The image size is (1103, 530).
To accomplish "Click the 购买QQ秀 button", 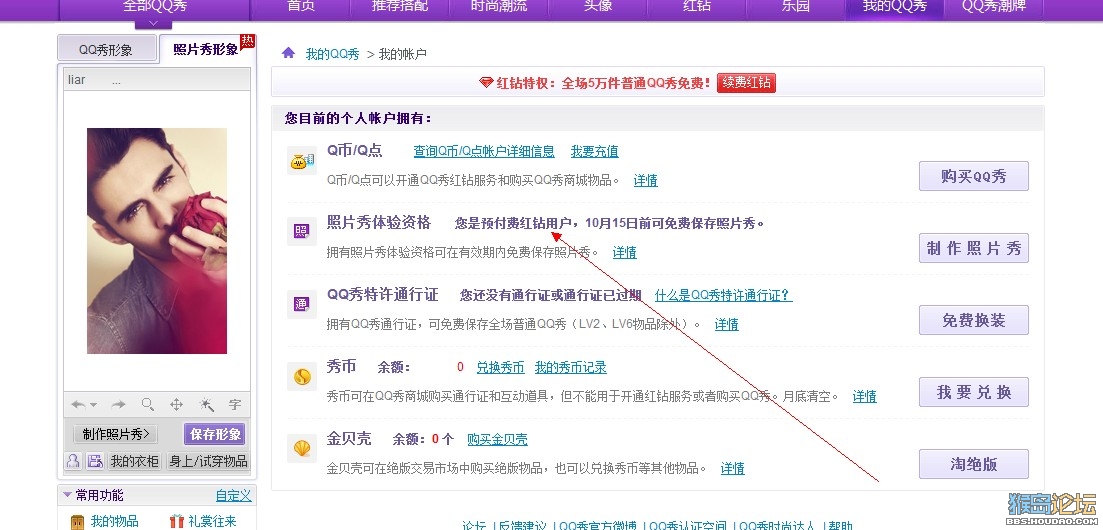I will [974, 176].
